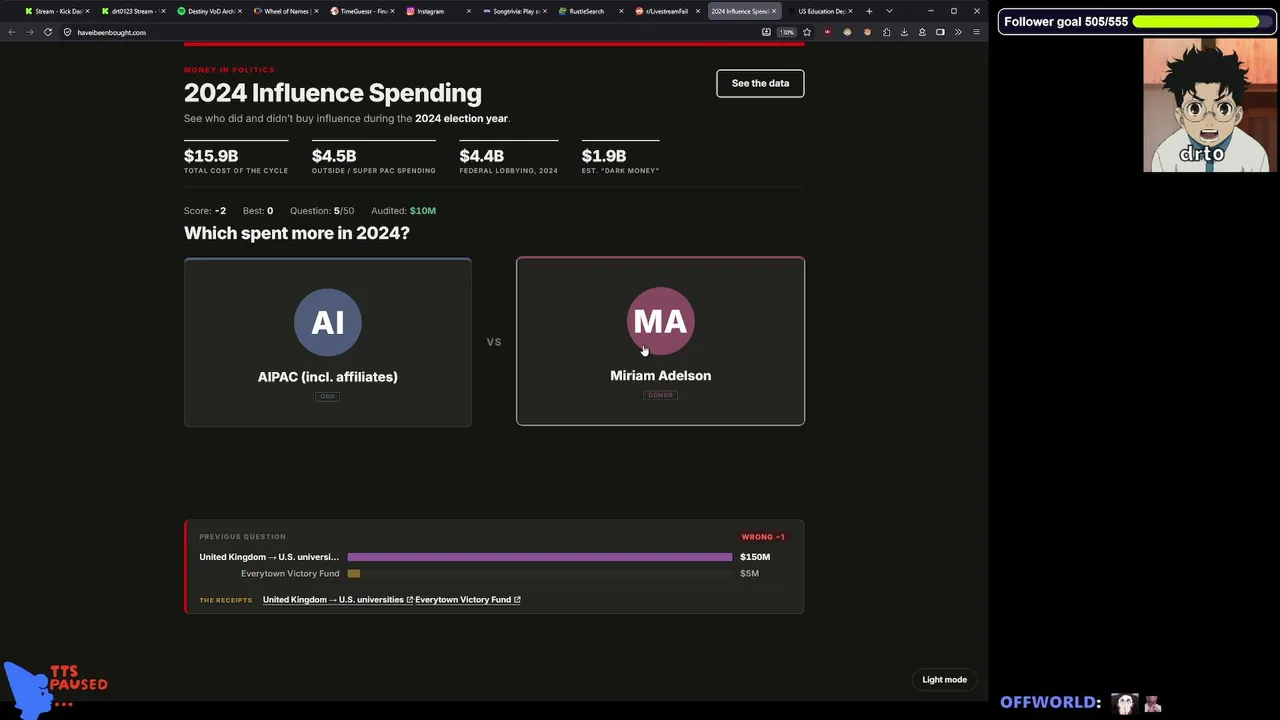
Task: Toggle Light mode
Action: [944, 680]
